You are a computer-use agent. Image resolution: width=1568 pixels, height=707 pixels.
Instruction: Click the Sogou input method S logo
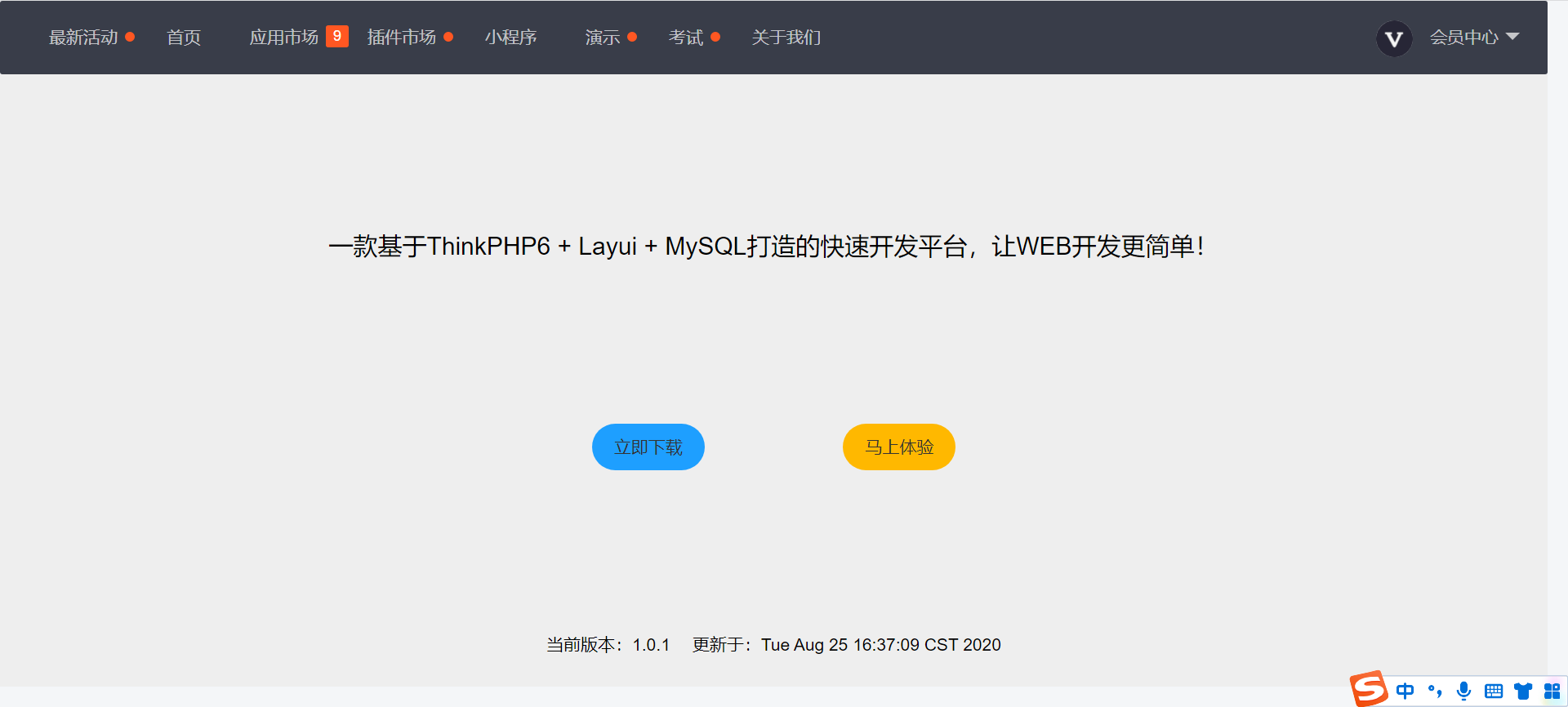tap(1369, 689)
